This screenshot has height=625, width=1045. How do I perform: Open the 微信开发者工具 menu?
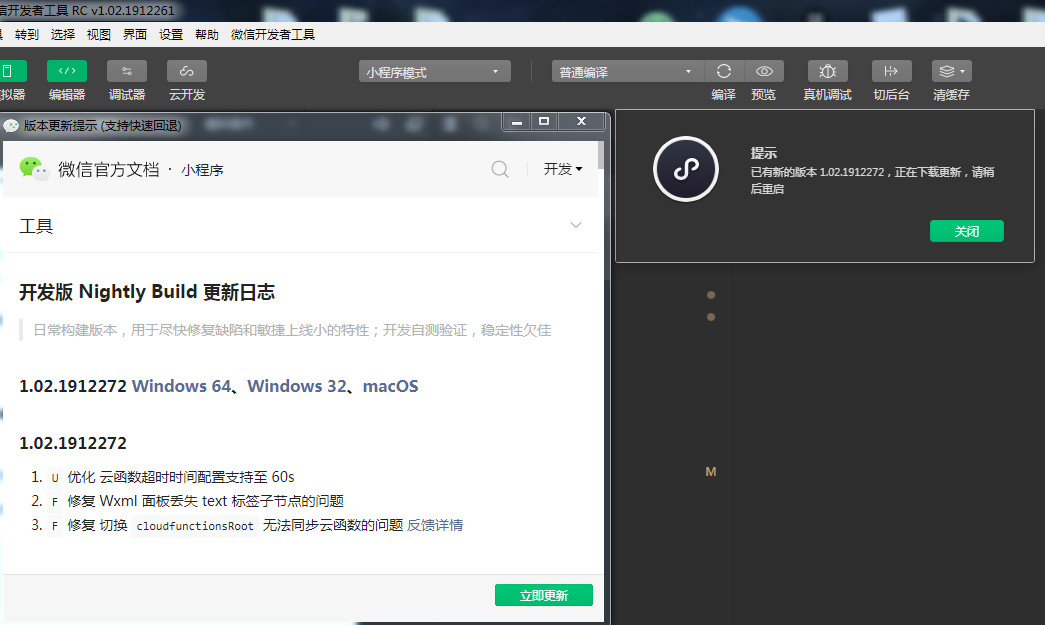pos(273,35)
